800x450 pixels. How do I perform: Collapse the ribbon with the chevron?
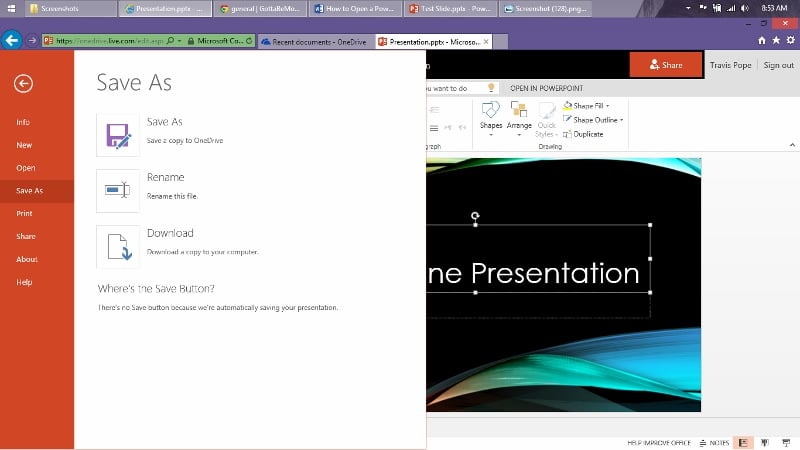pos(792,145)
